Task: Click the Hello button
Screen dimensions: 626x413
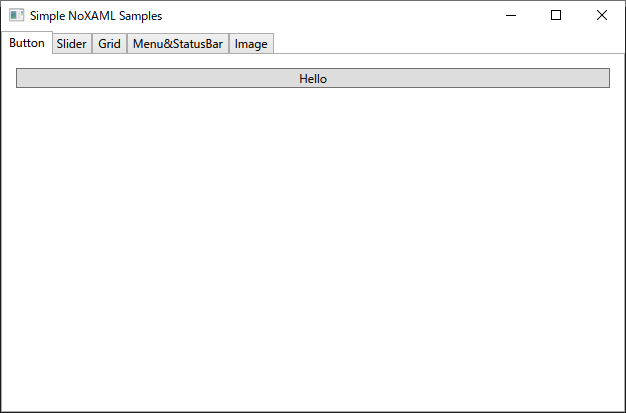Action: (x=313, y=78)
